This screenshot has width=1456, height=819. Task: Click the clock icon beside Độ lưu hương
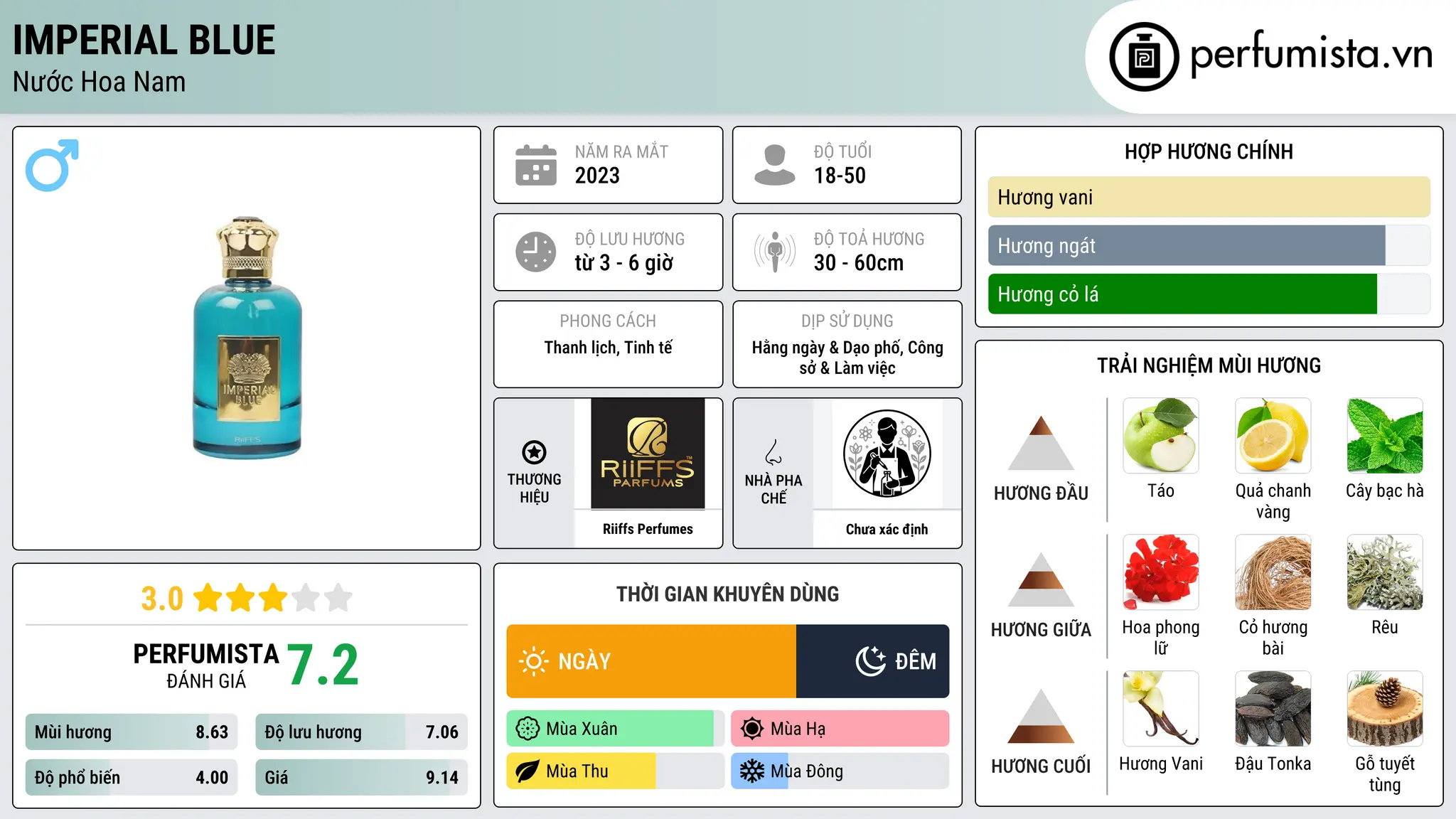(x=536, y=252)
